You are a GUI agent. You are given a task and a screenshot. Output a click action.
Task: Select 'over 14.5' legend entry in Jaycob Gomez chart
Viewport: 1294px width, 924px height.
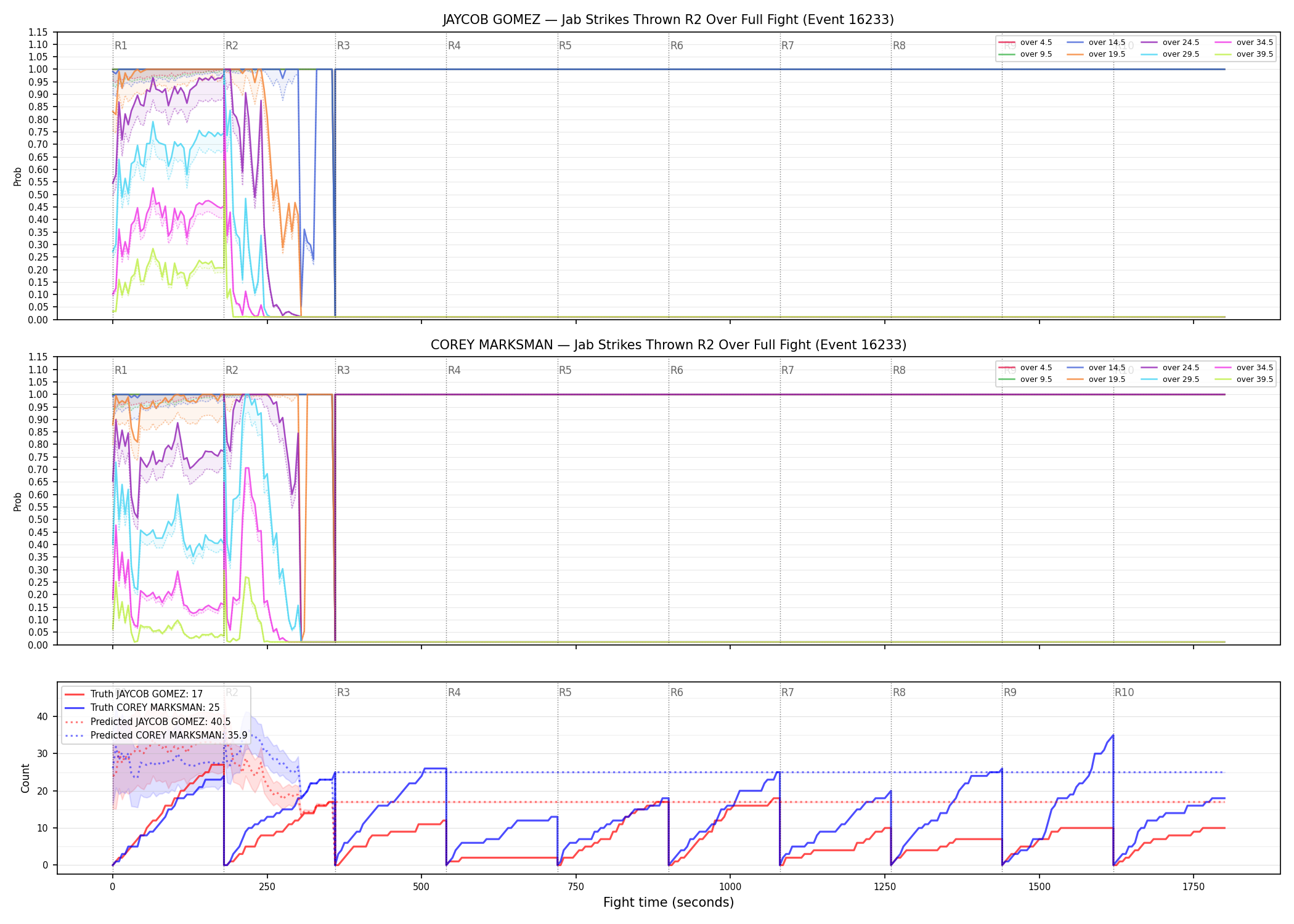click(1096, 43)
